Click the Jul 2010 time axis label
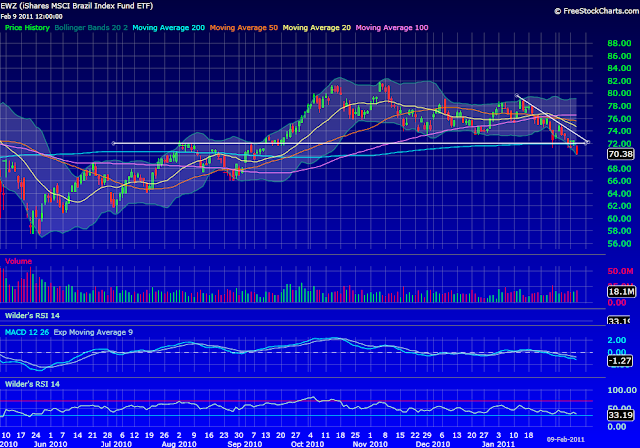 point(116,444)
